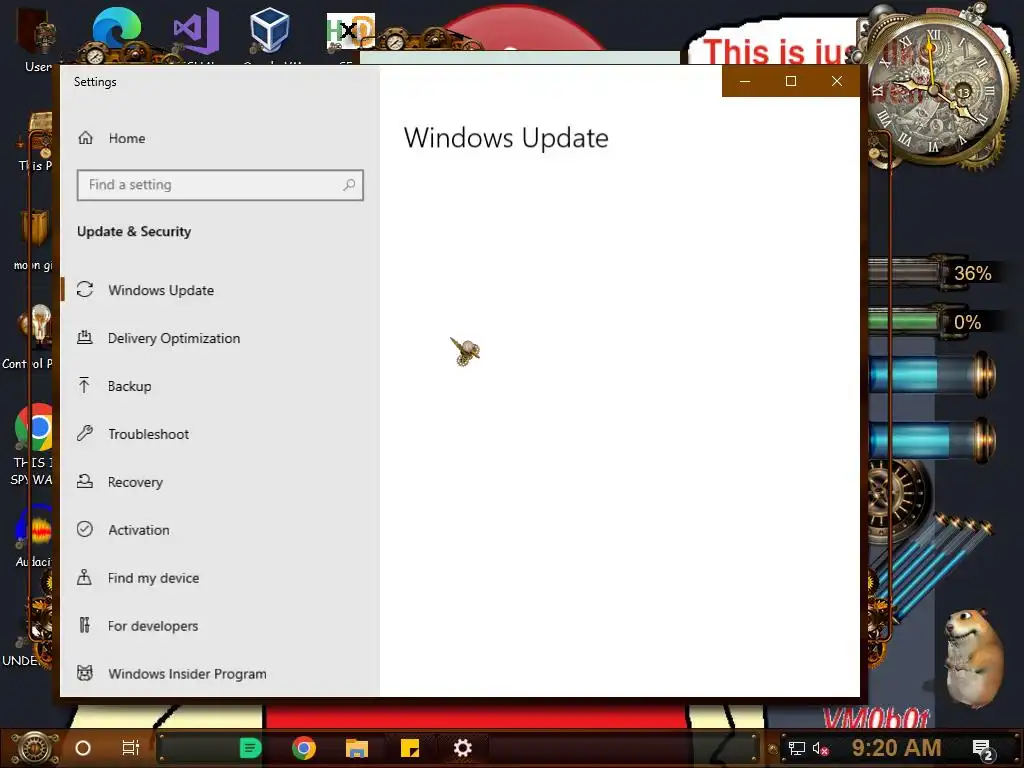Screen dimensions: 1024x768
Task: Minimize the Settings window
Action: pyautogui.click(x=745, y=81)
